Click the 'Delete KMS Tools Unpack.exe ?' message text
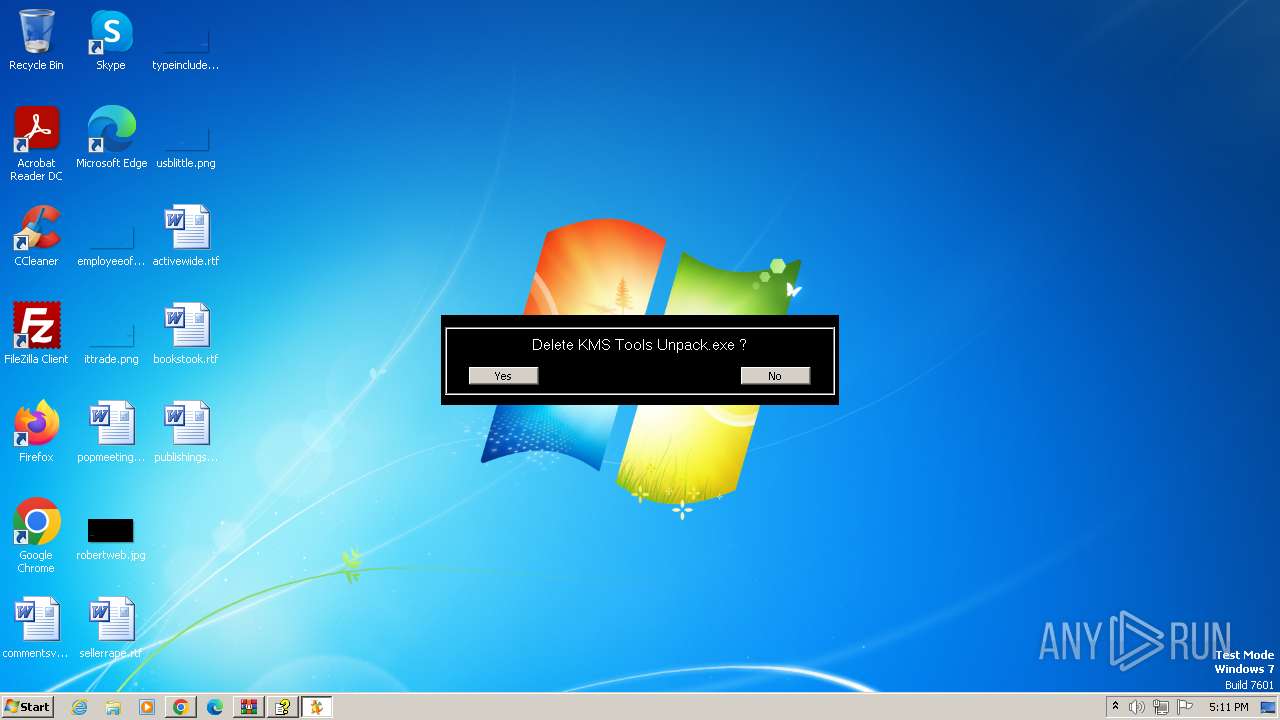 [x=639, y=345]
